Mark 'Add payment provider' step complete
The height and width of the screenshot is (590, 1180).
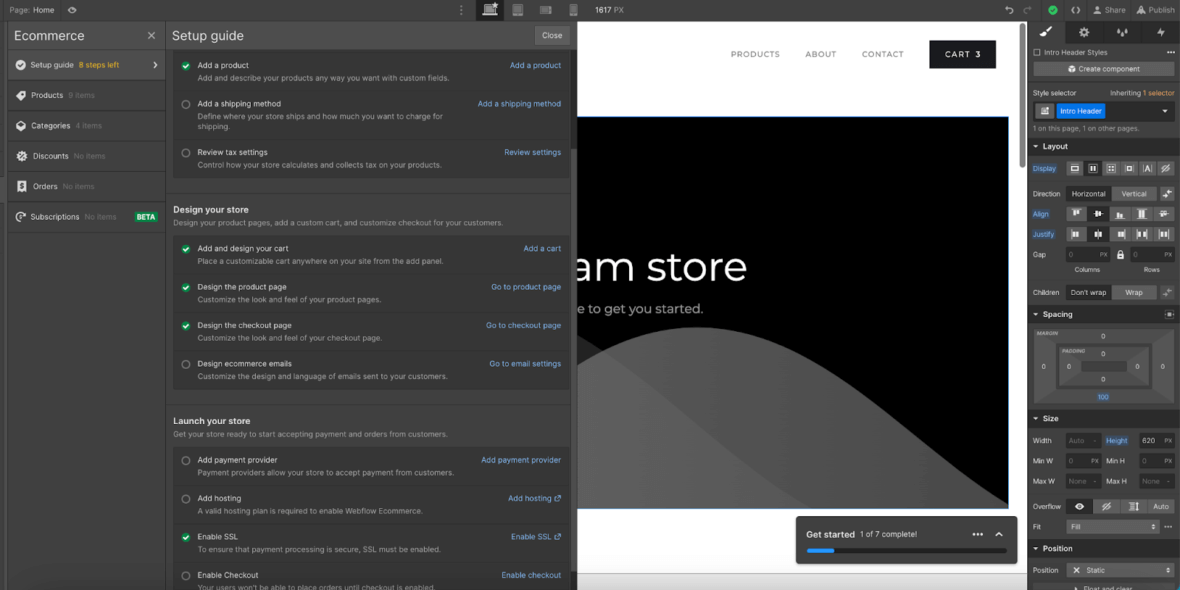pyautogui.click(x=186, y=461)
